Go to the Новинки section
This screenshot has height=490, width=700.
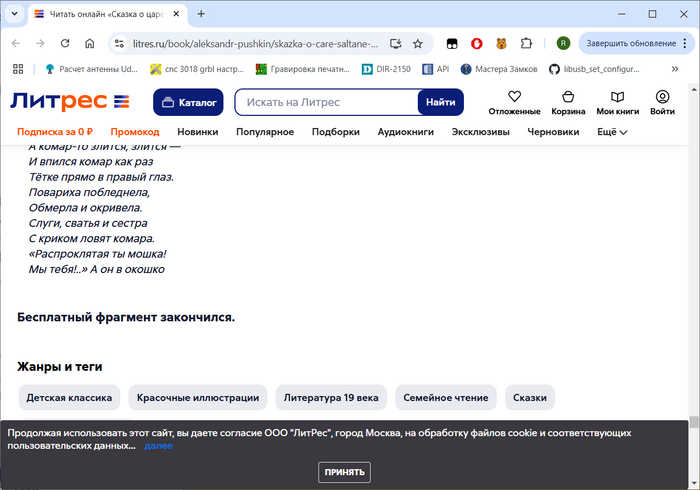click(197, 132)
